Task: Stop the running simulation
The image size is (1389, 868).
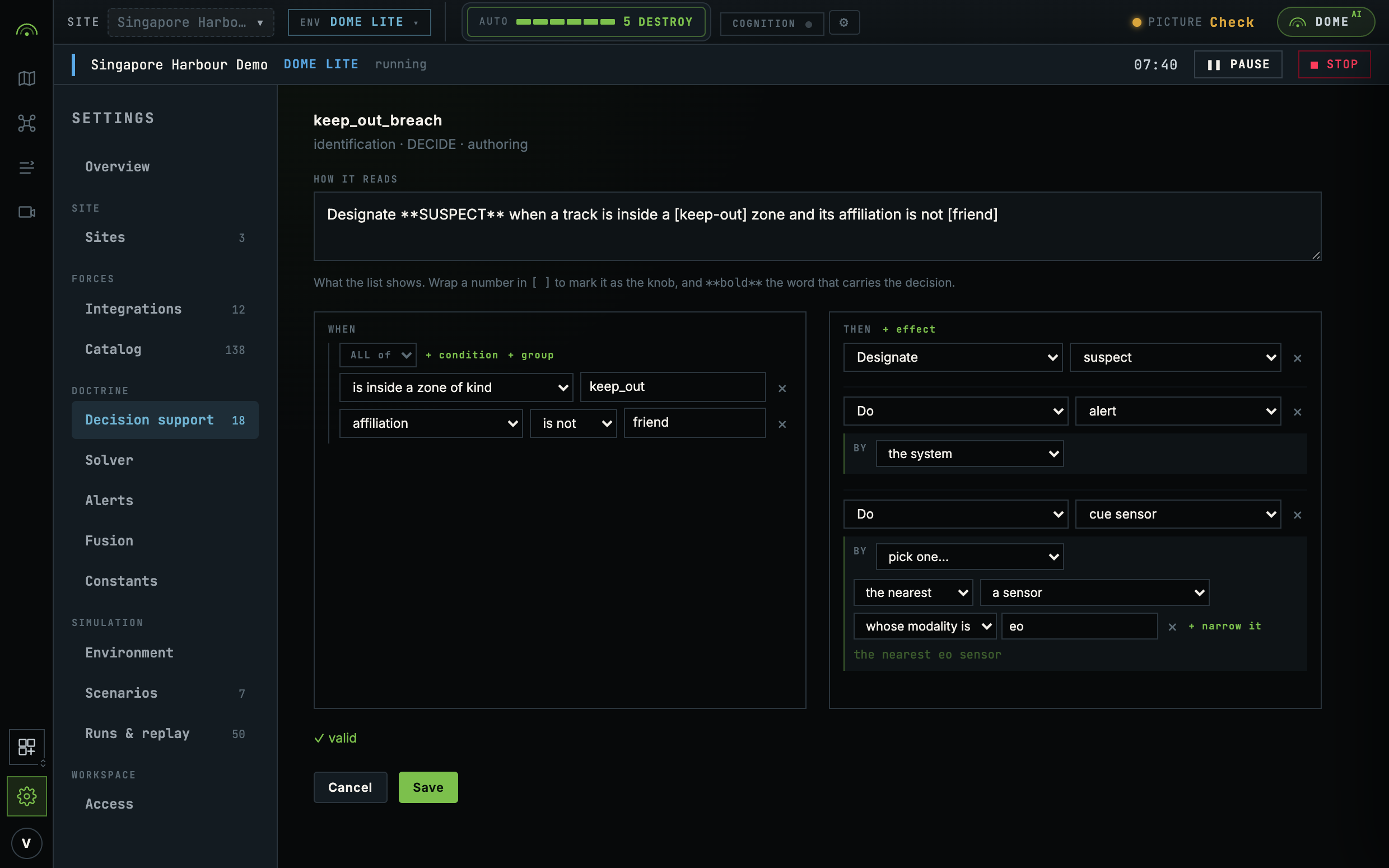Action: (1335, 64)
